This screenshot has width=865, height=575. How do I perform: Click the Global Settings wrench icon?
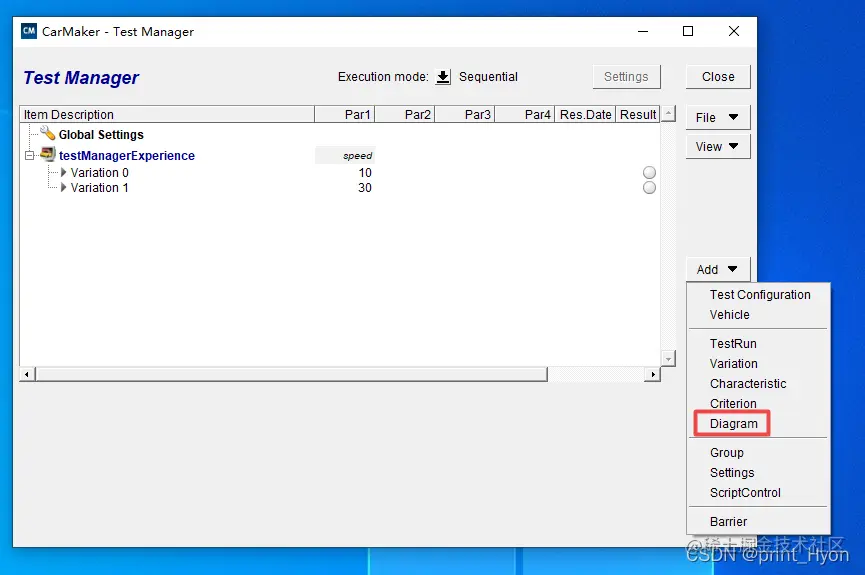point(48,133)
